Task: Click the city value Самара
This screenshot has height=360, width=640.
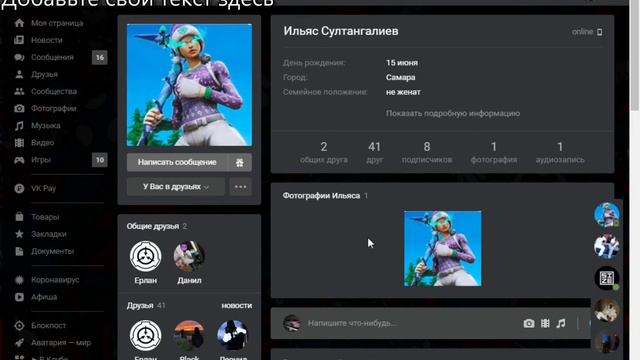Action: 400,78
